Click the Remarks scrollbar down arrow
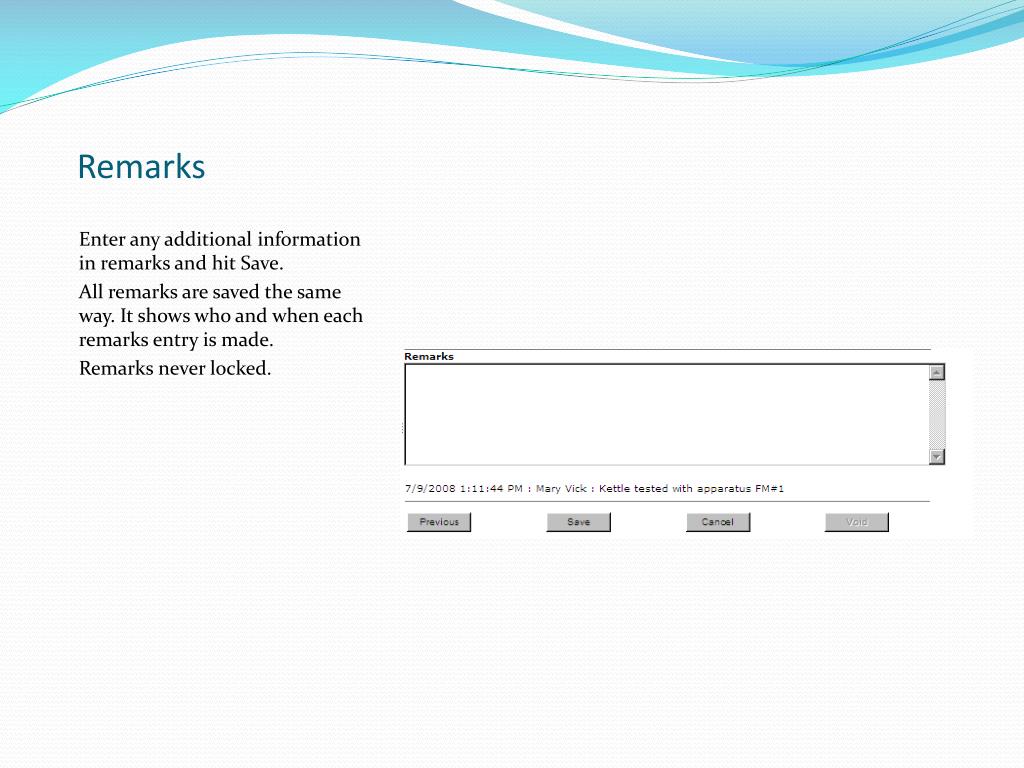The width and height of the screenshot is (1024, 768). tap(937, 456)
